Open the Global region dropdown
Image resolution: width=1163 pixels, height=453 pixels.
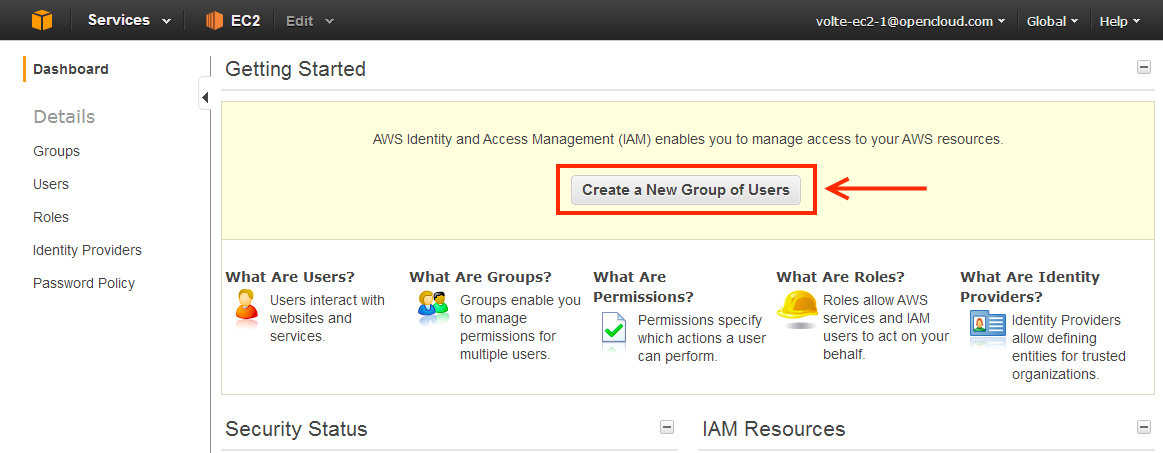[1052, 21]
